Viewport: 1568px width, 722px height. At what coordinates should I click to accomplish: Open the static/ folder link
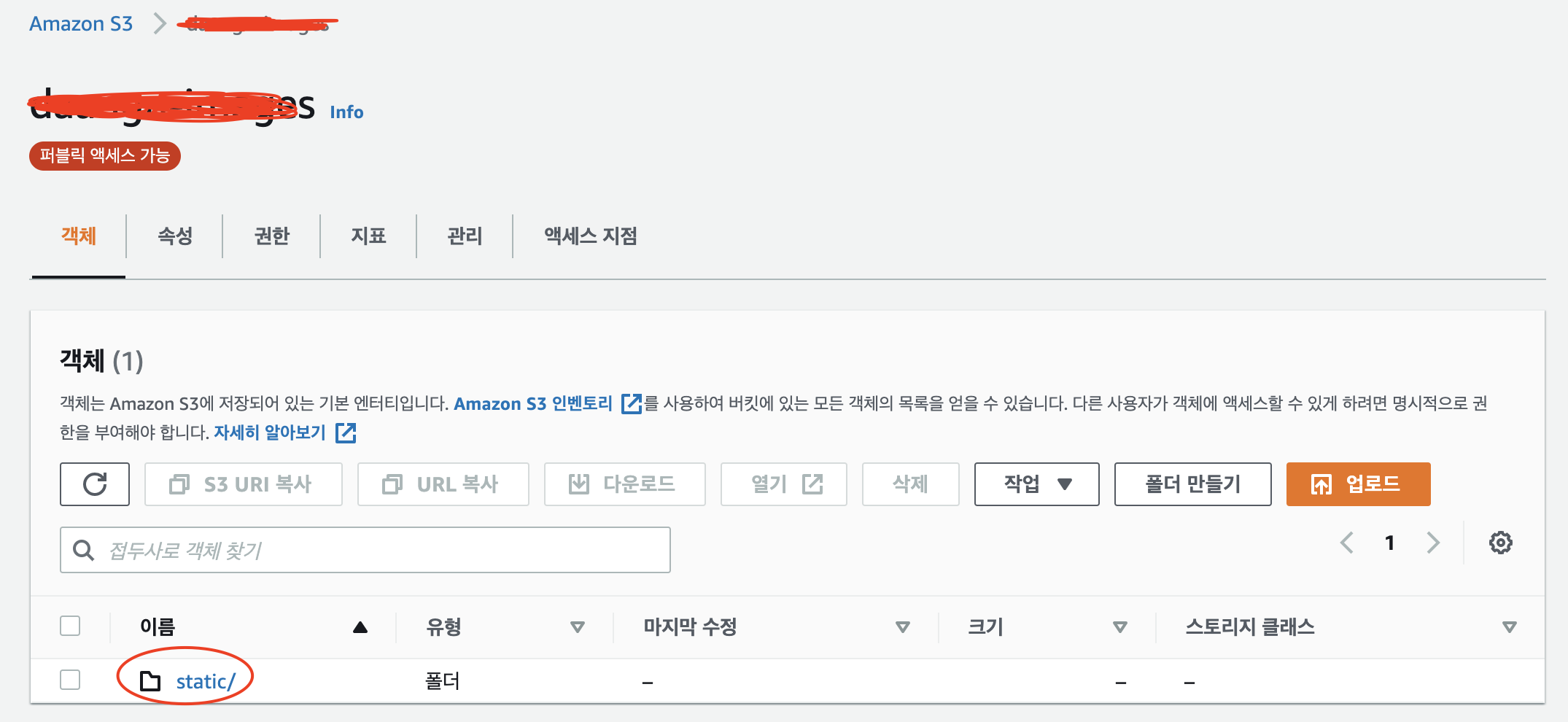pos(206,681)
